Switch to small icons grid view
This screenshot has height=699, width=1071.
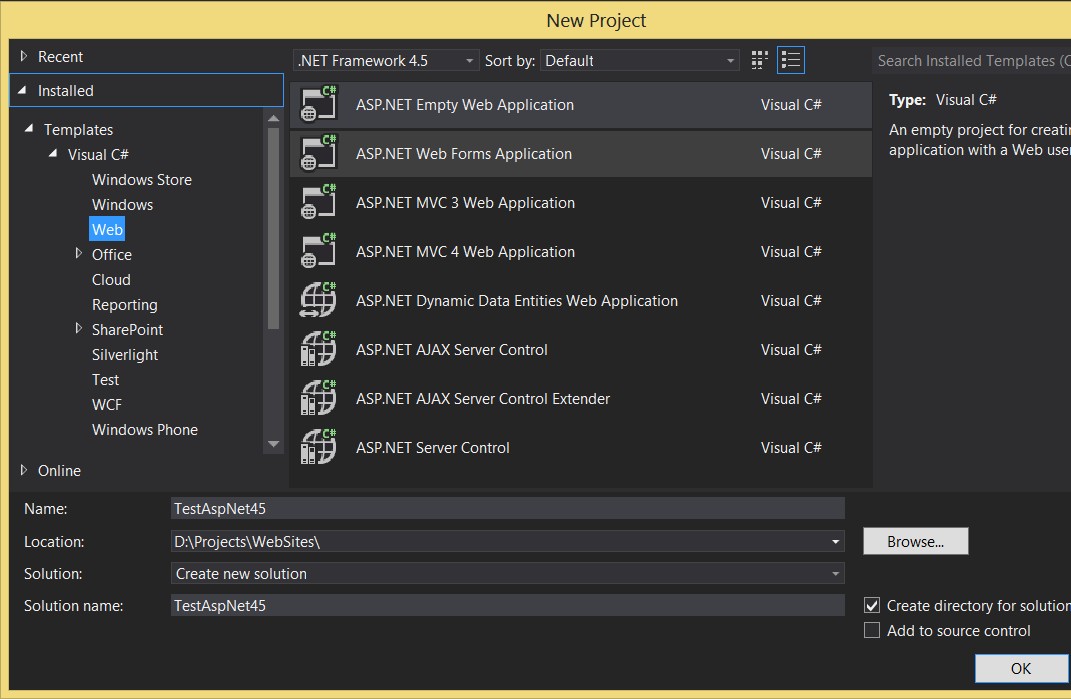tap(760, 60)
